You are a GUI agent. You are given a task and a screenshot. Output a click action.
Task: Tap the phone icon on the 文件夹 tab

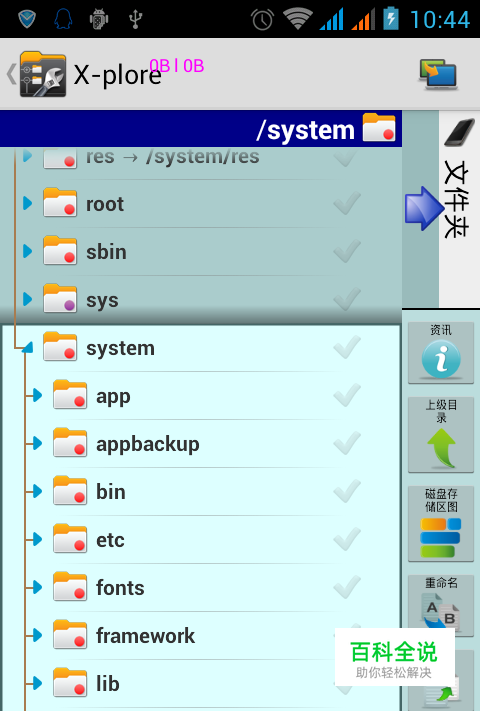pyautogui.click(x=460, y=133)
